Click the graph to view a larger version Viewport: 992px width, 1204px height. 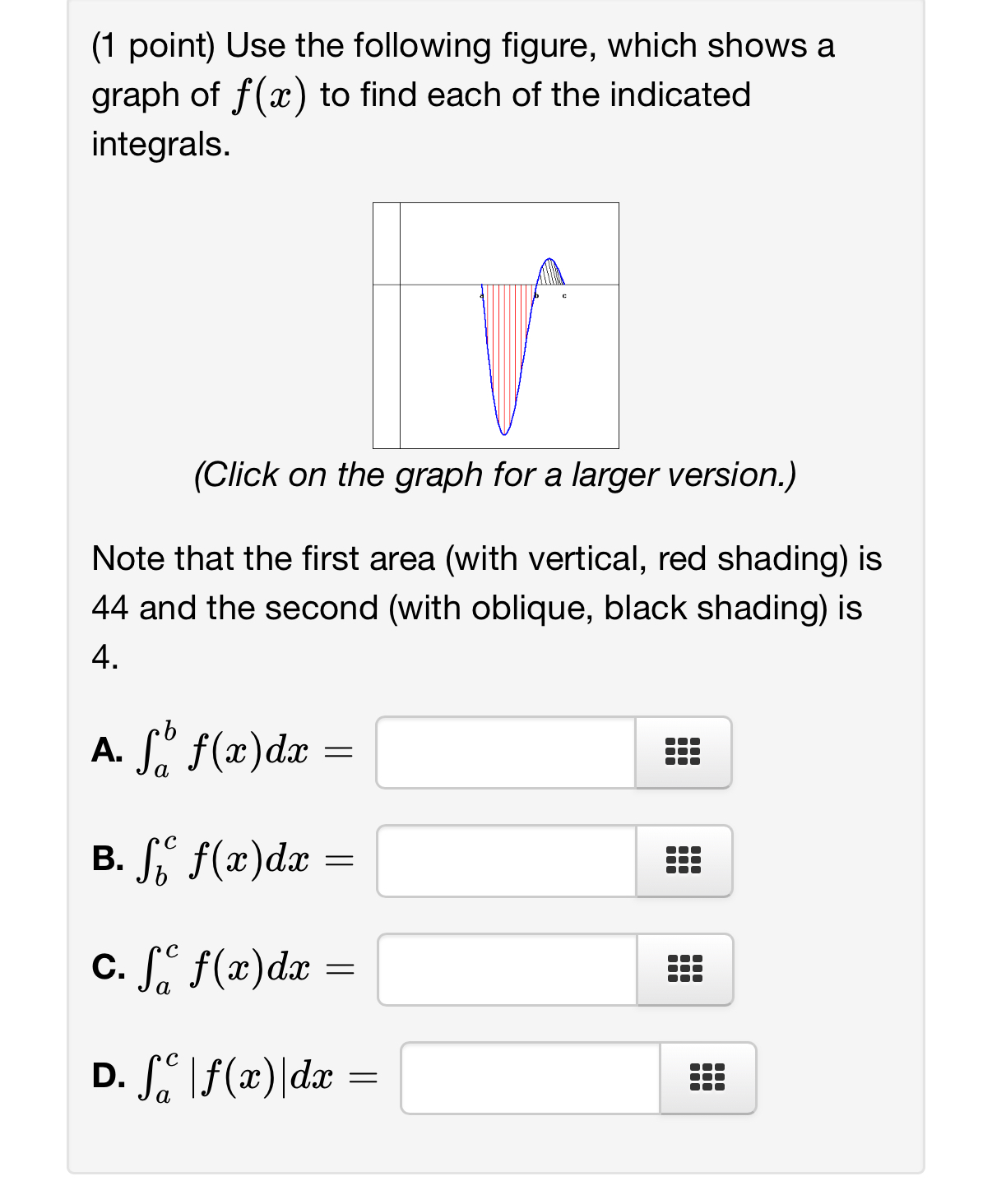coord(496,325)
